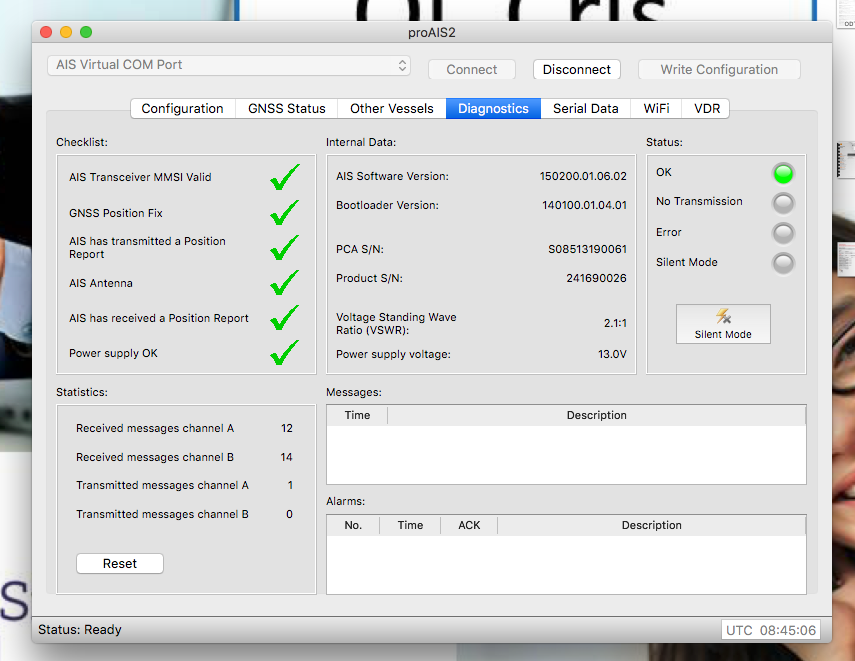The width and height of the screenshot is (855, 661).
Task: Click Transmitted messages channel A count 1
Action: click(x=290, y=485)
